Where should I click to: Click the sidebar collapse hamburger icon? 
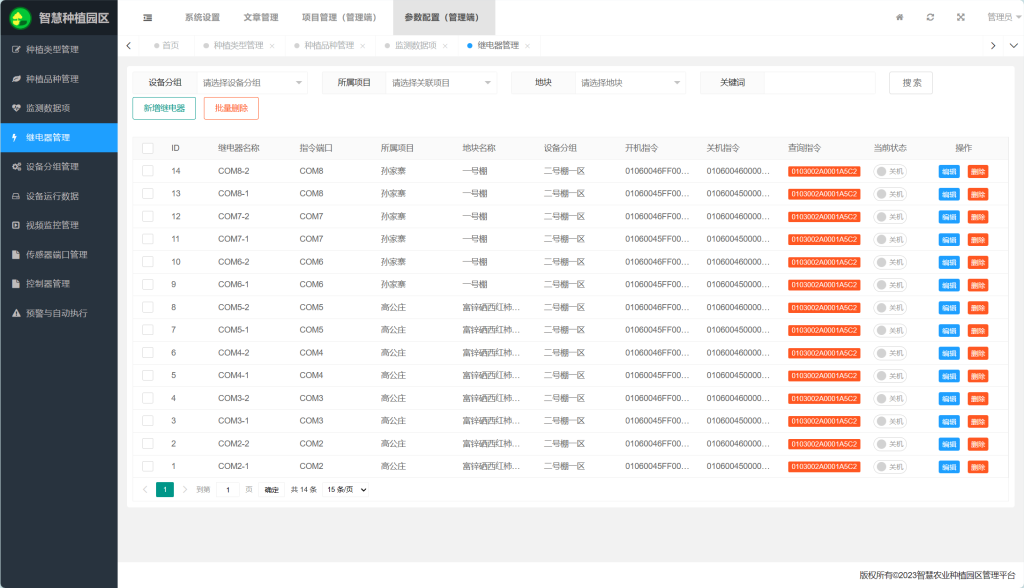coord(148,17)
